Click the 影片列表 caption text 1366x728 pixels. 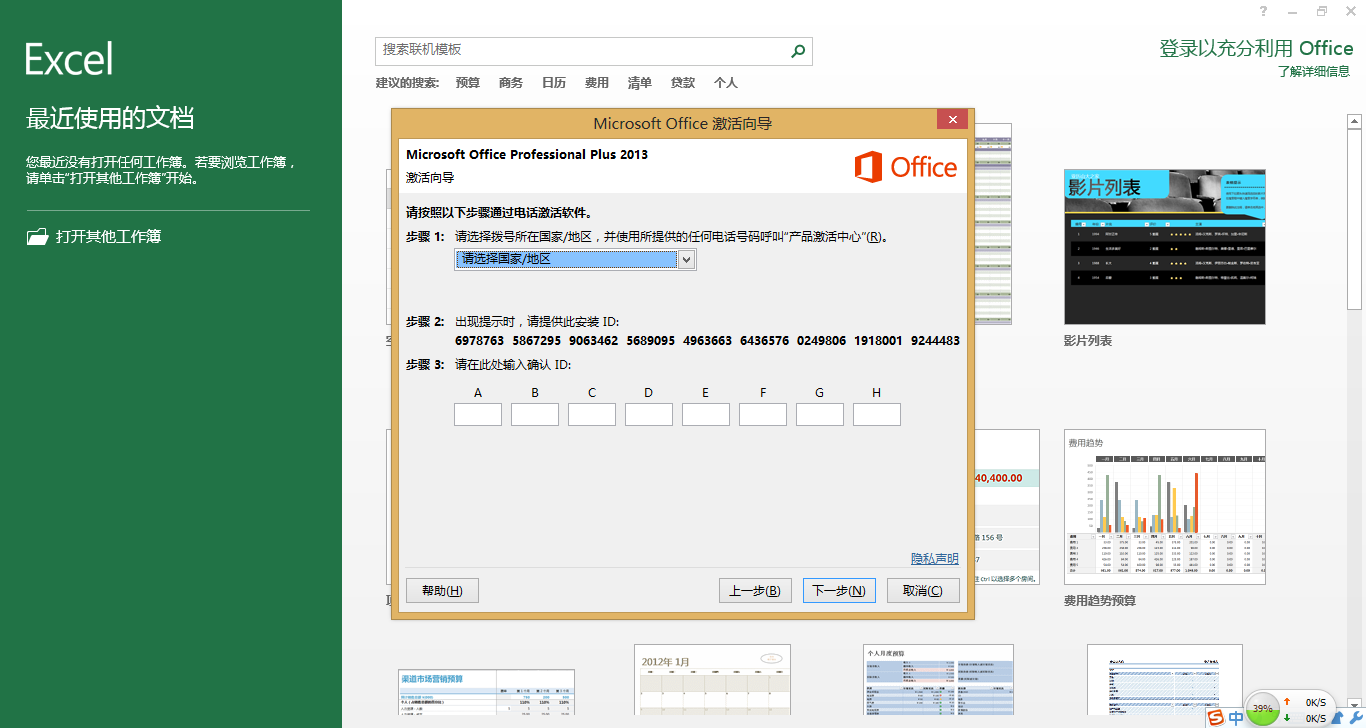click(x=1088, y=341)
